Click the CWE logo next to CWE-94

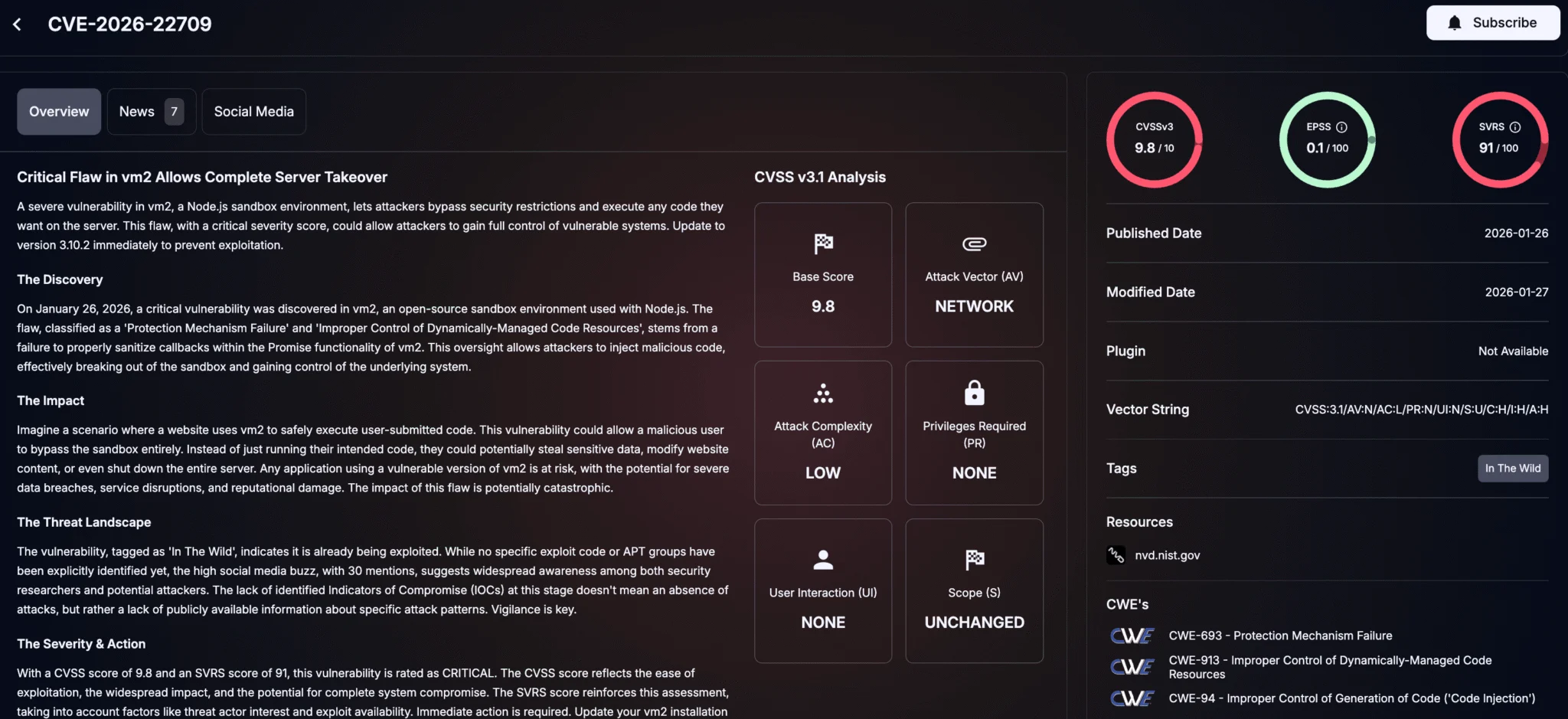(x=1132, y=698)
